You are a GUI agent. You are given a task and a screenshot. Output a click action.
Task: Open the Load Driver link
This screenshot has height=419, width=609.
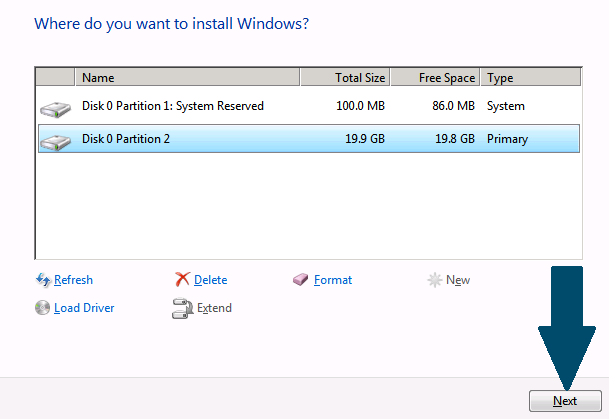[84, 308]
